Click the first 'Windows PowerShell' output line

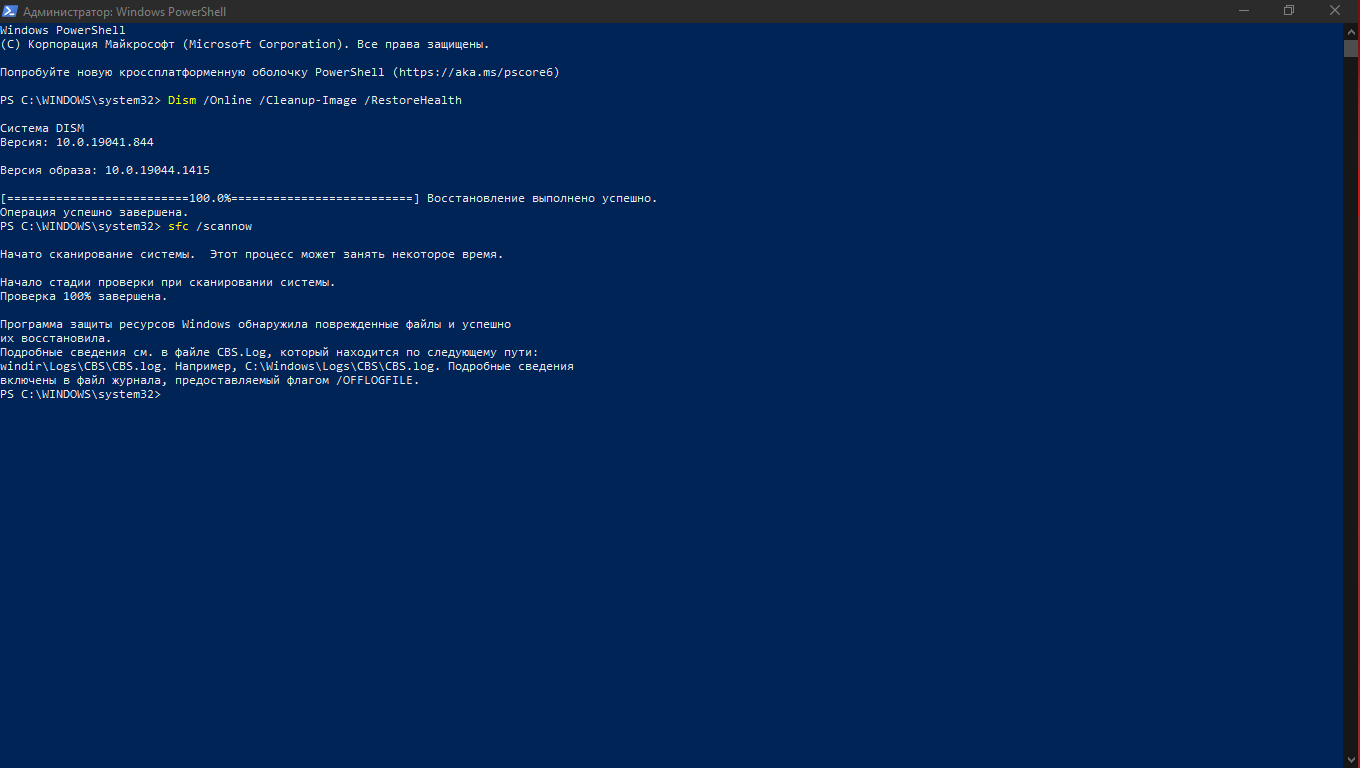point(63,31)
